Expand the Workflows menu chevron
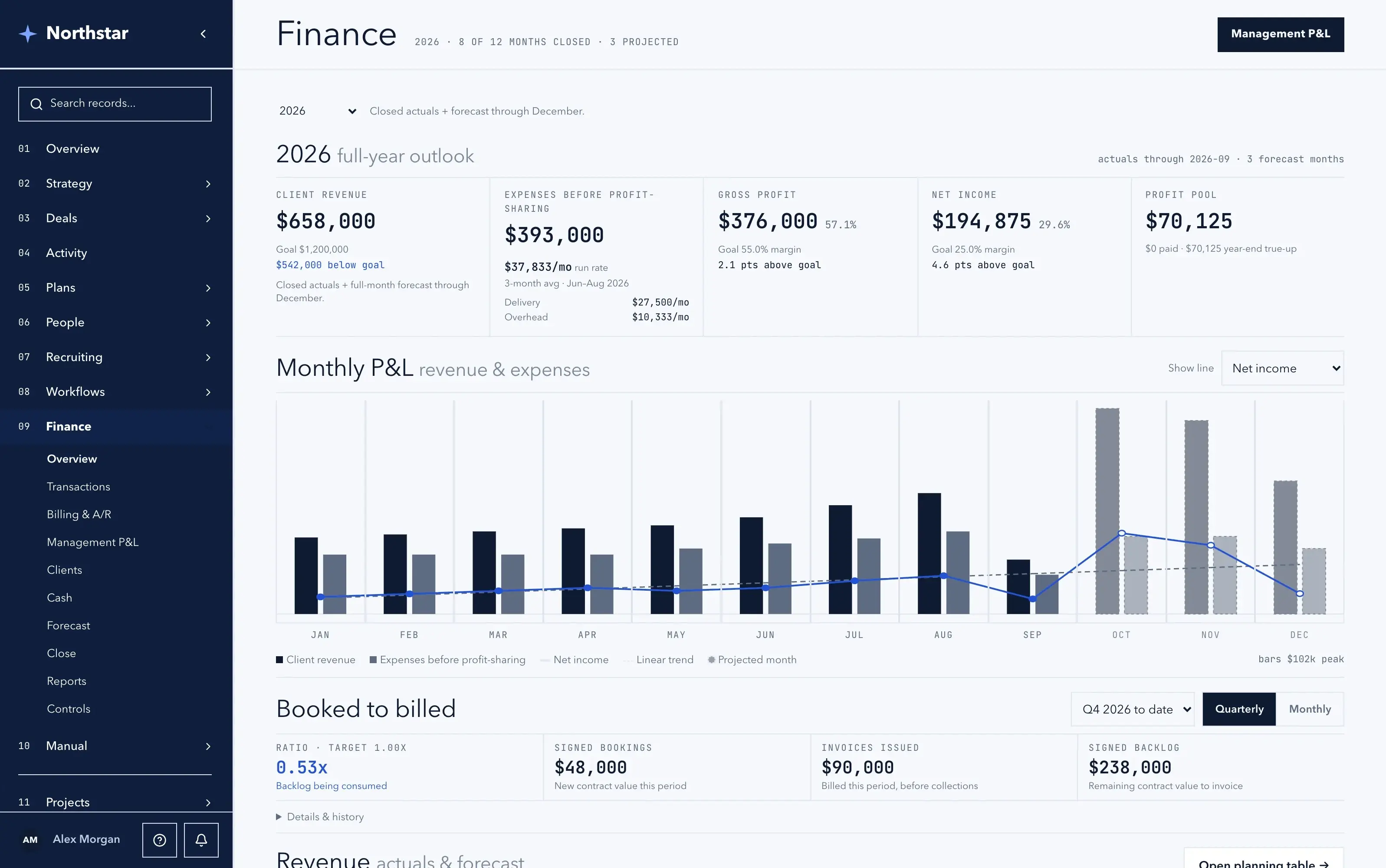Screen dimensions: 1386x868 point(208,392)
